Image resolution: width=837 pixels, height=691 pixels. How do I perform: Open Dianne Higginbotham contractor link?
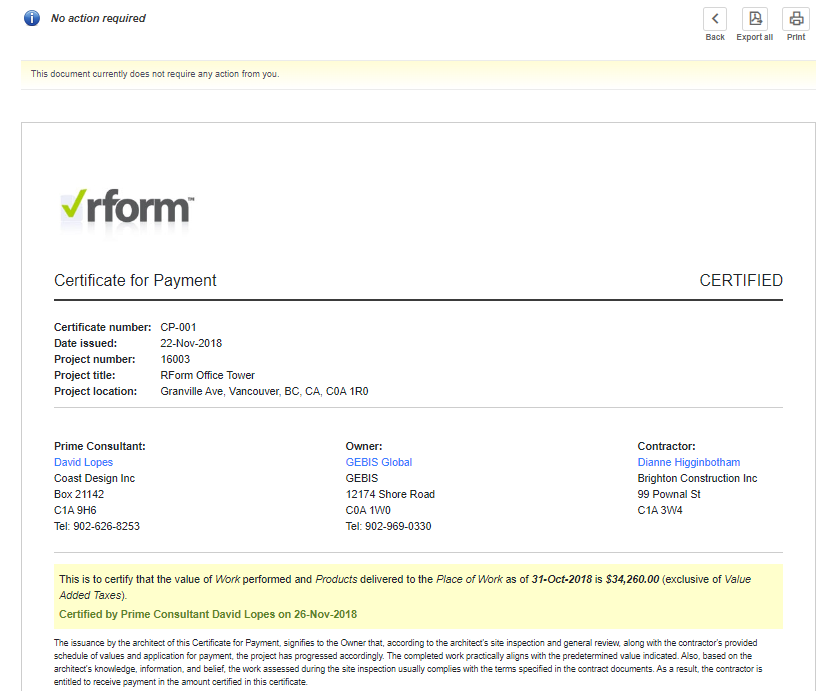point(689,462)
